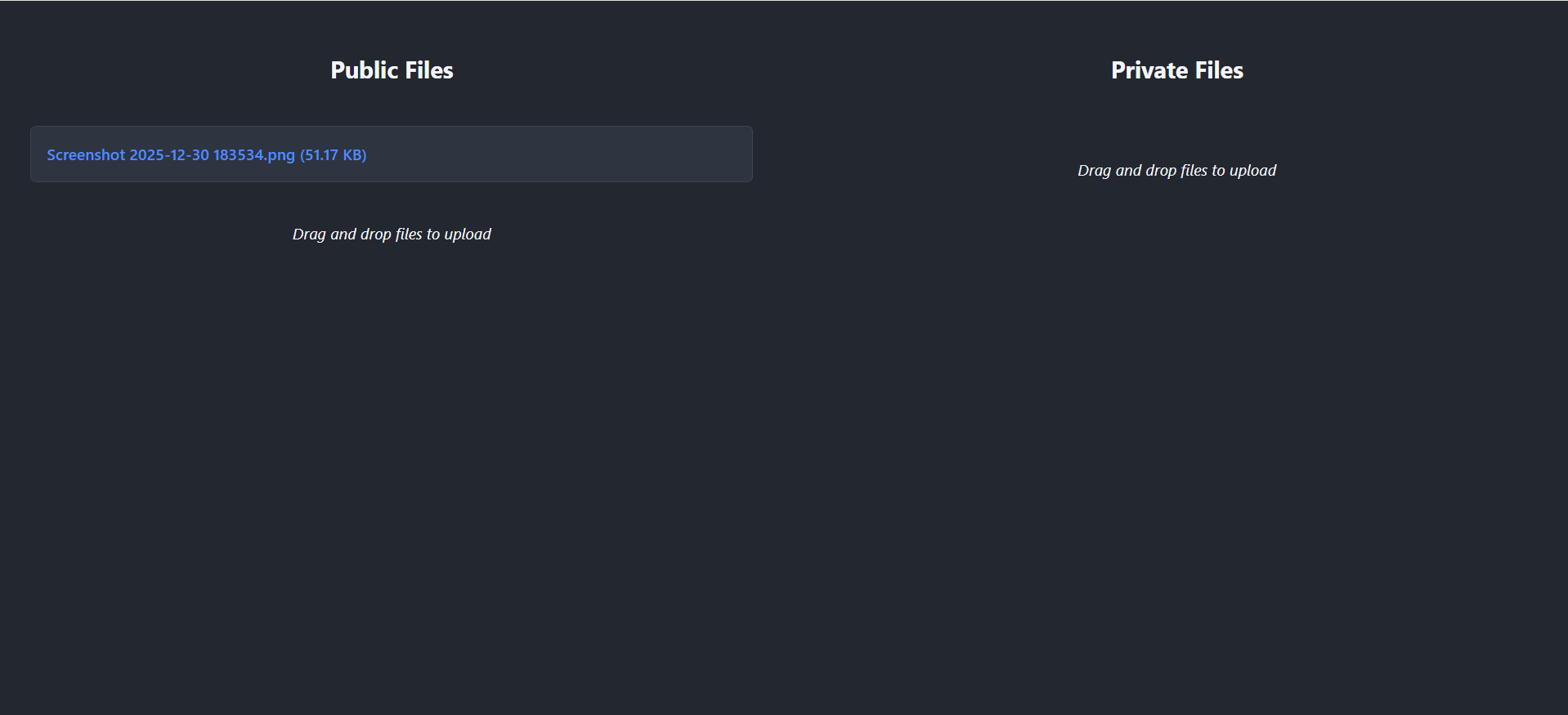
Task: Click "Drag" in the Private Files hint
Action: click(x=1094, y=171)
